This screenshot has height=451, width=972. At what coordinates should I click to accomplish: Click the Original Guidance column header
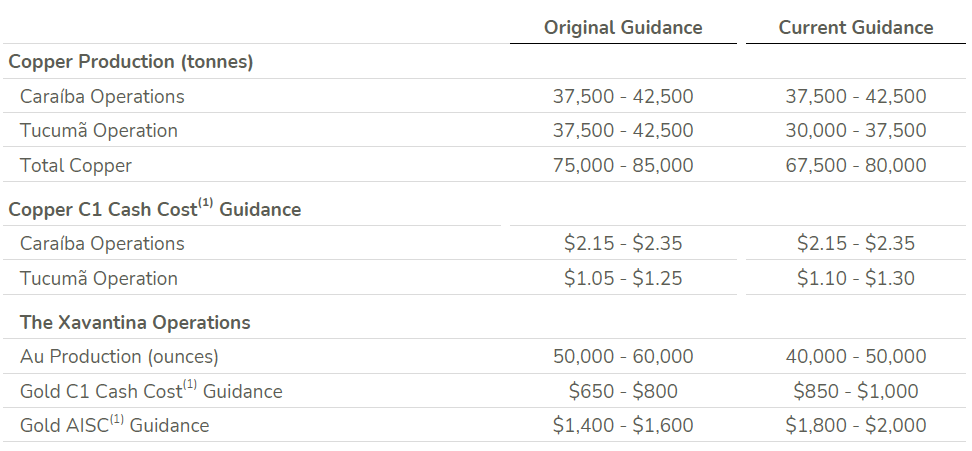(x=623, y=28)
